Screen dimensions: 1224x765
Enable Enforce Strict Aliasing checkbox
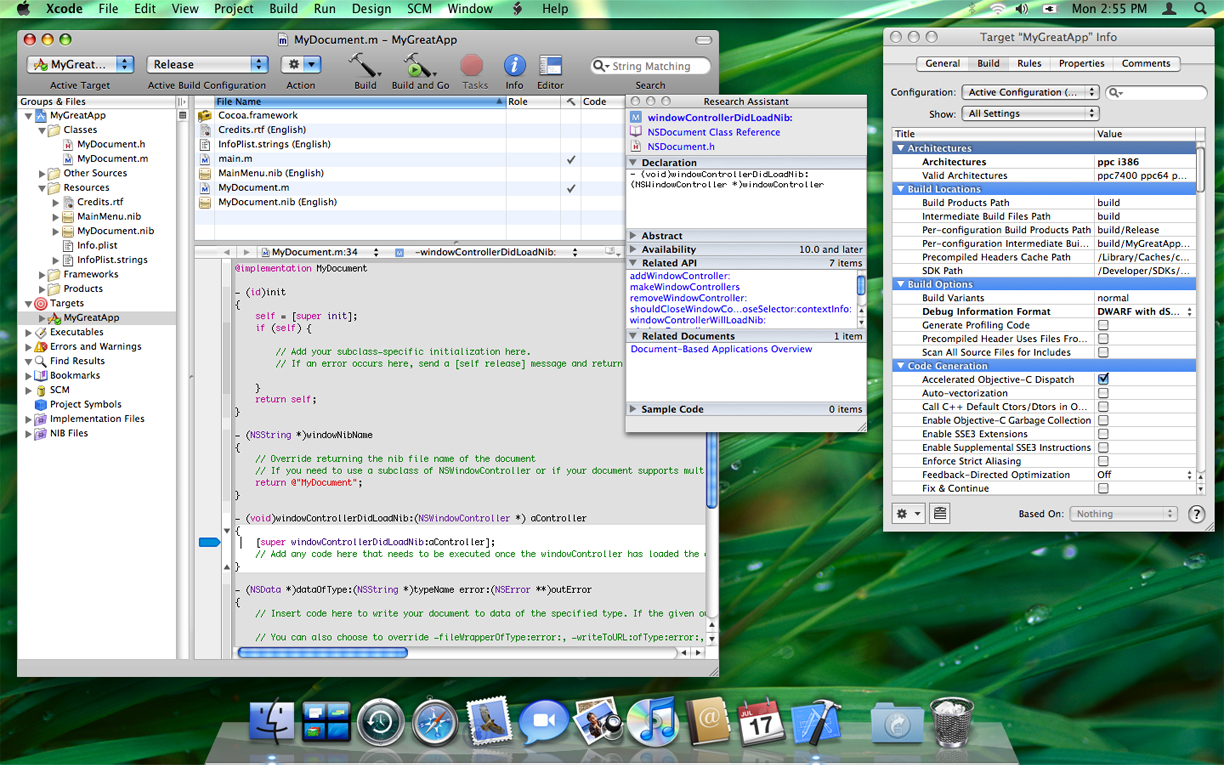pos(1103,461)
